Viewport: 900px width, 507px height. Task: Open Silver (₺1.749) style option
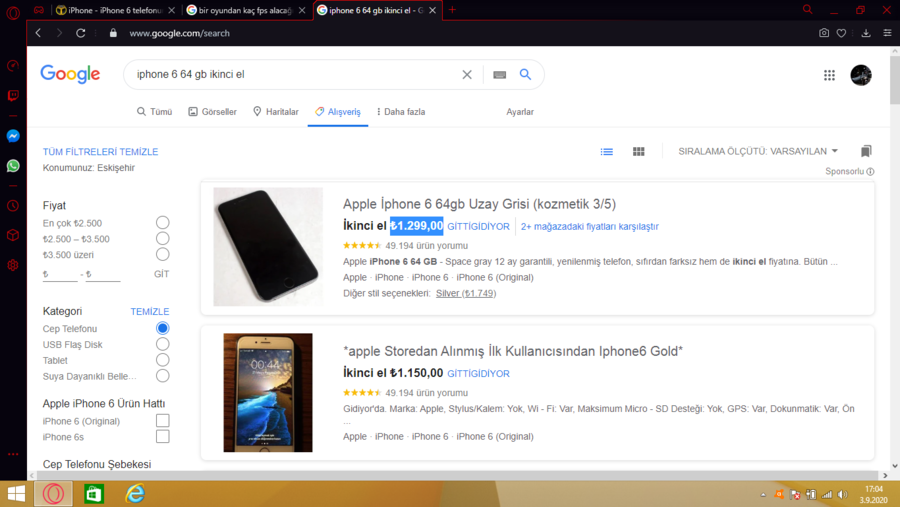tap(465, 293)
